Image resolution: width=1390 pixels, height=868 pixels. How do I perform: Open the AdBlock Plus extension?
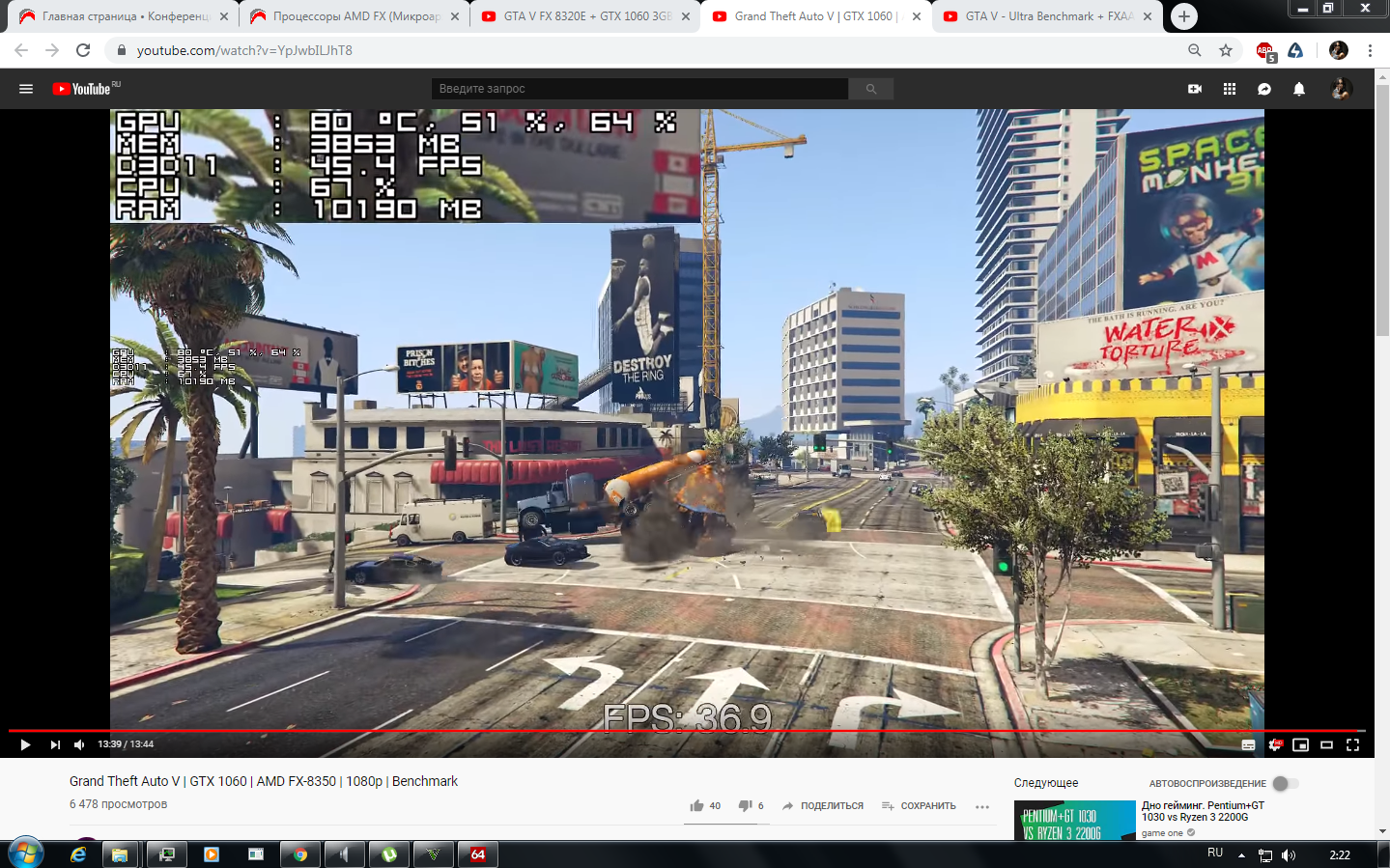click(x=1265, y=51)
